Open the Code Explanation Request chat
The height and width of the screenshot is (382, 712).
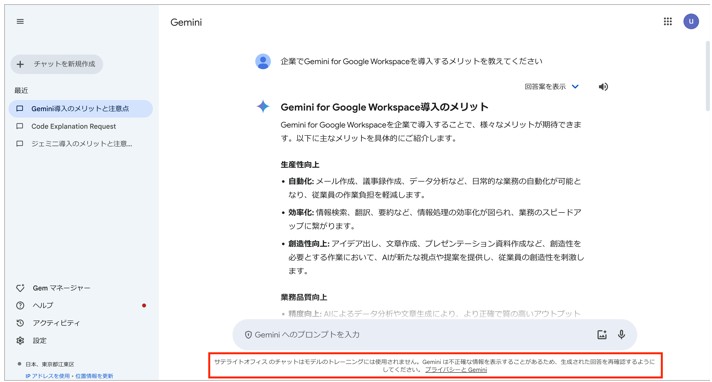tap(74, 126)
